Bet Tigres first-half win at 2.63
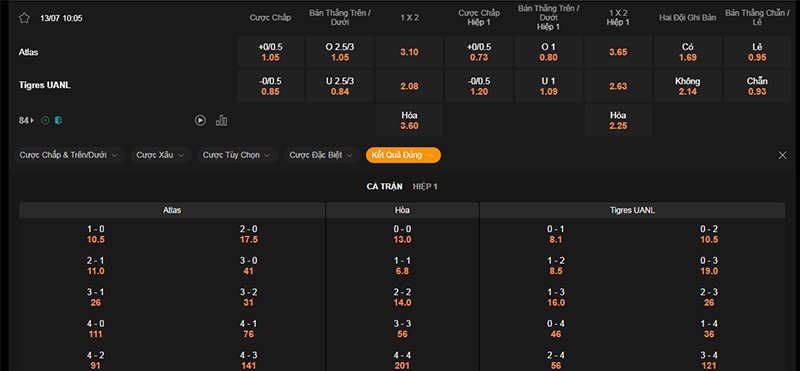This screenshot has width=800, height=371. click(x=618, y=86)
